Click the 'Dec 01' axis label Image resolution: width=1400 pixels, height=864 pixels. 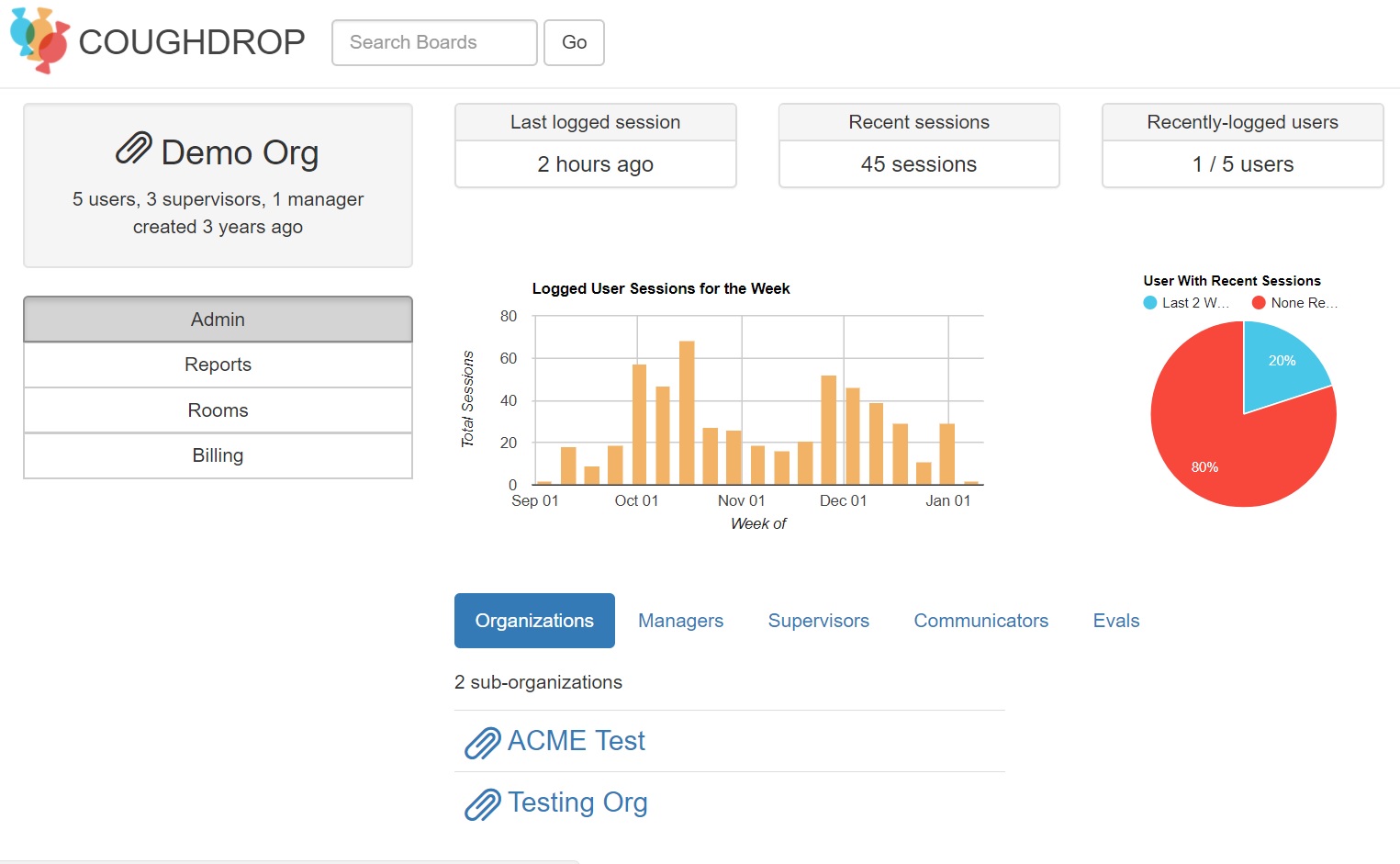click(x=843, y=500)
